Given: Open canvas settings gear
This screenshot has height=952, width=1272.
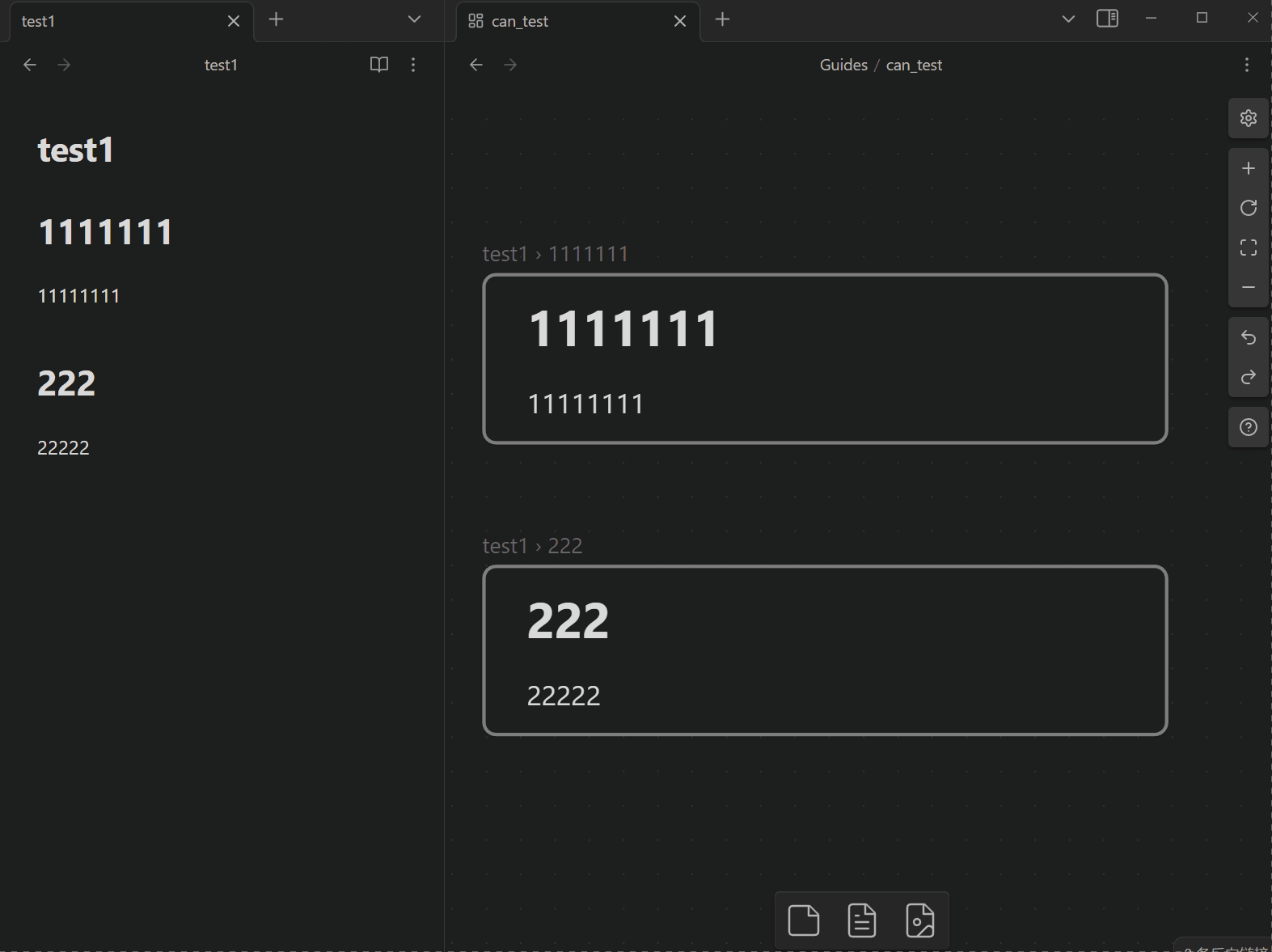Looking at the screenshot, I should point(1248,118).
